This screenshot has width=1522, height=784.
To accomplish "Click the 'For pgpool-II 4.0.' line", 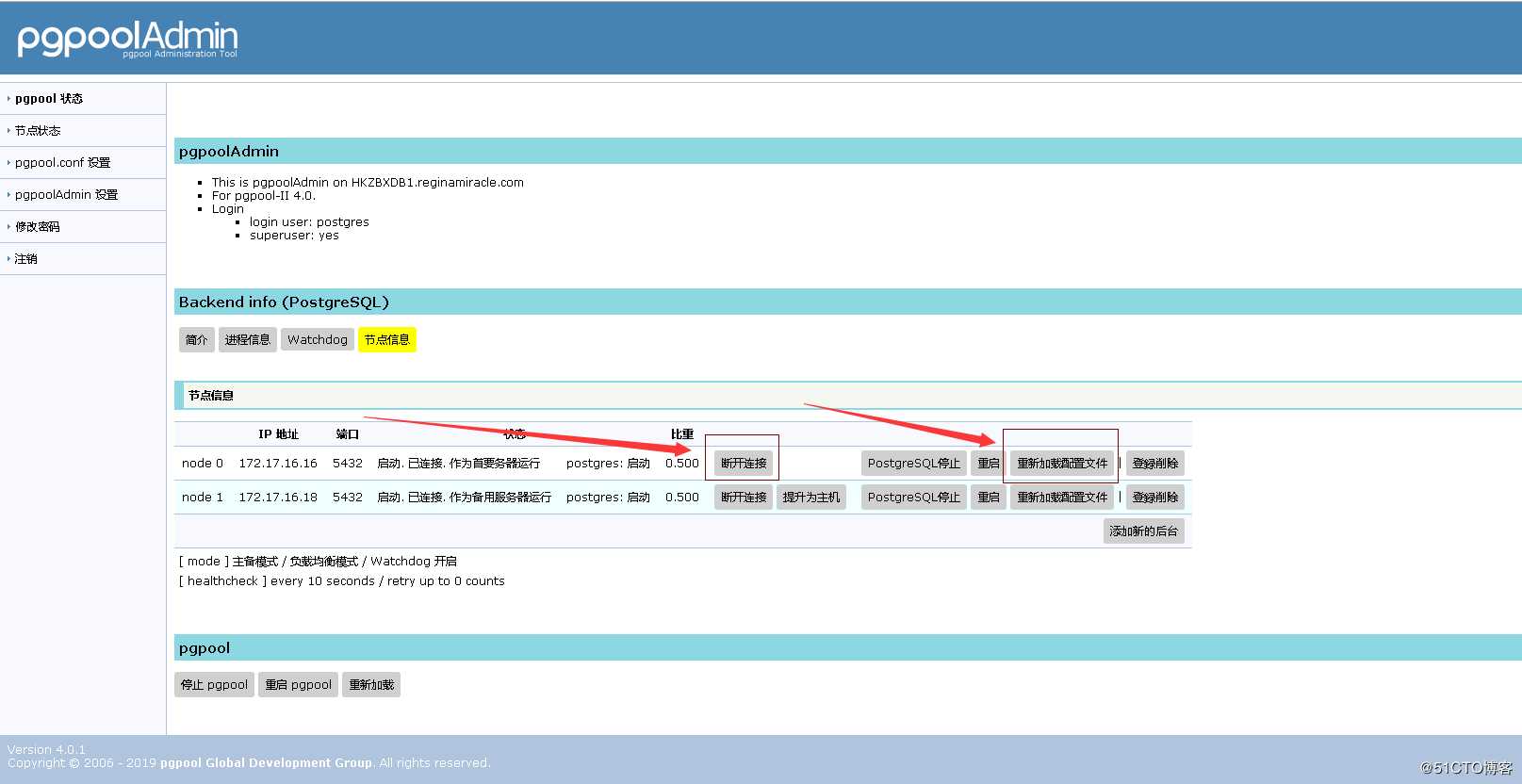I will tap(264, 196).
